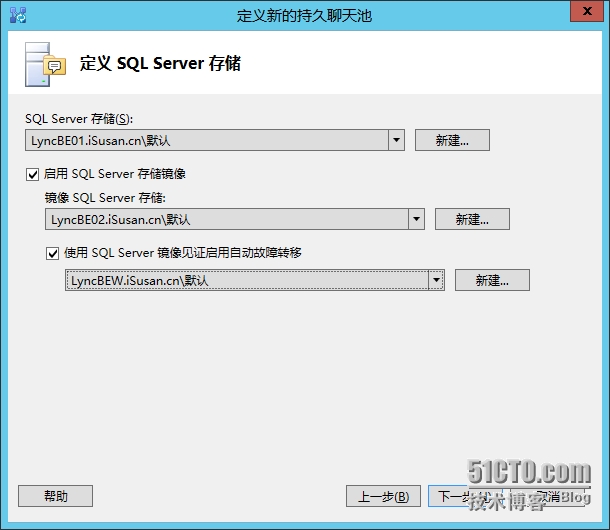
Task: Uncheck 启用 SQL Server 存储镜像 checkbox
Action: click(32, 174)
